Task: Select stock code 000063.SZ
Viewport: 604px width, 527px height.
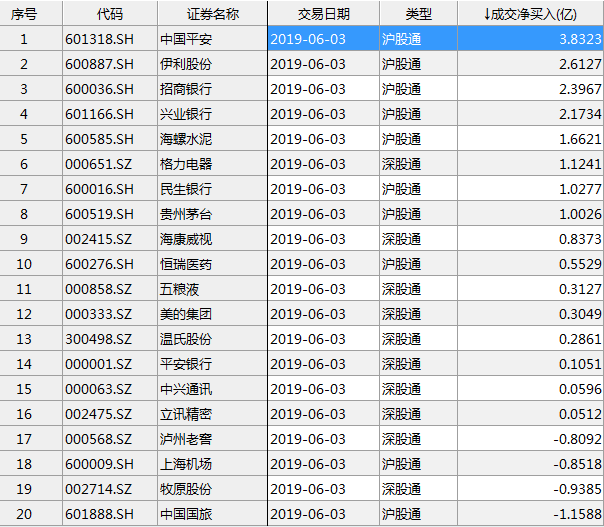Action: [x=110, y=389]
